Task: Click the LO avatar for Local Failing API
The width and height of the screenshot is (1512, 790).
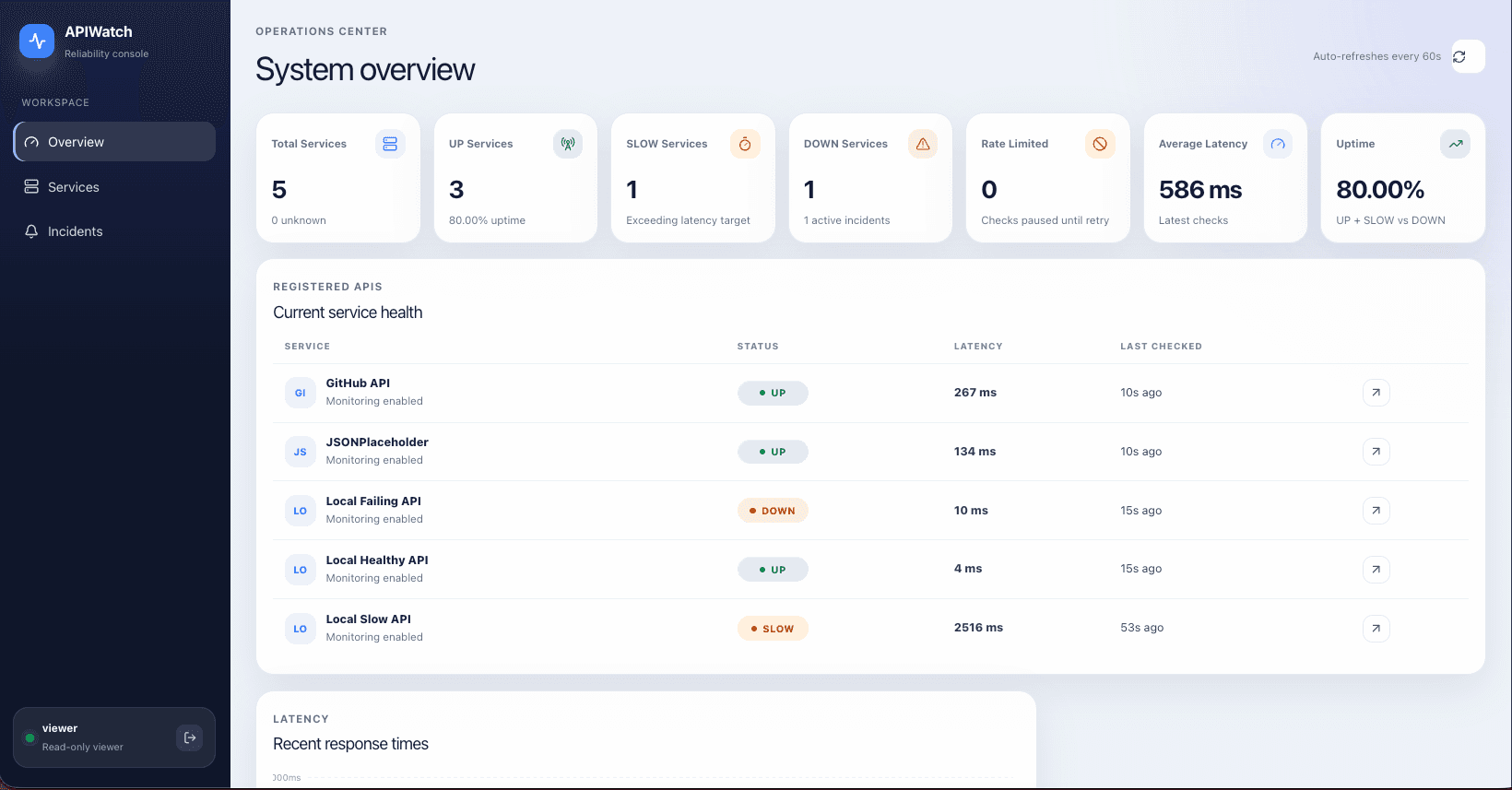Action: (300, 511)
